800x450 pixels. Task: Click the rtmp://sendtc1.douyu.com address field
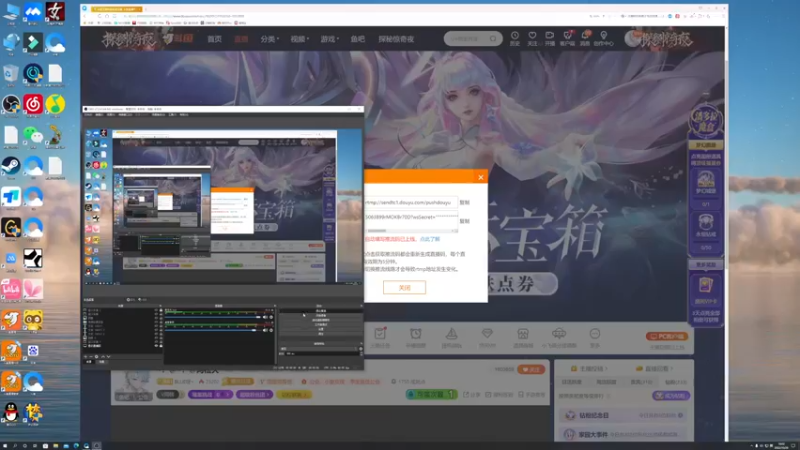(411, 203)
